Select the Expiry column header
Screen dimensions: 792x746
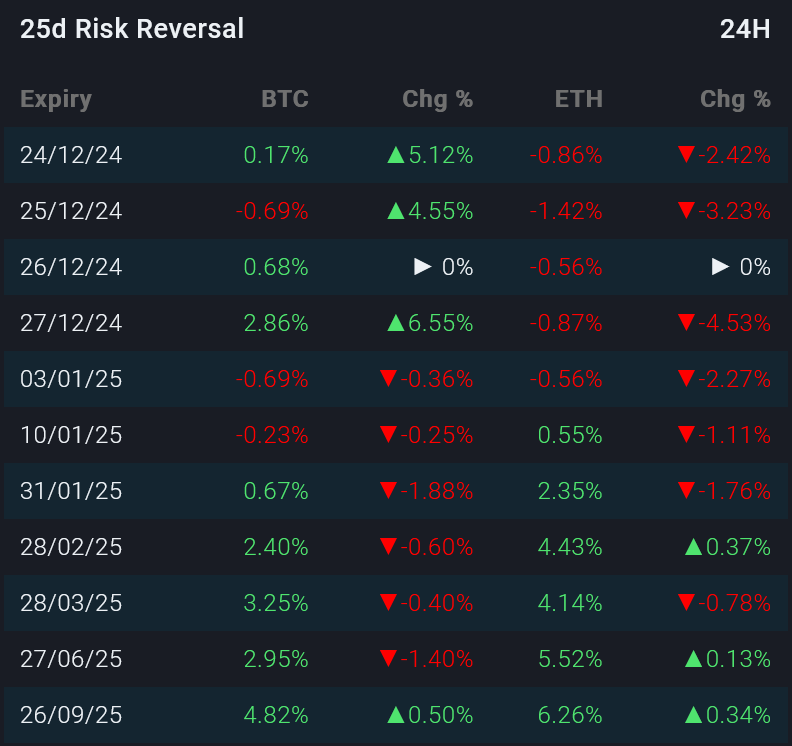tap(56, 100)
